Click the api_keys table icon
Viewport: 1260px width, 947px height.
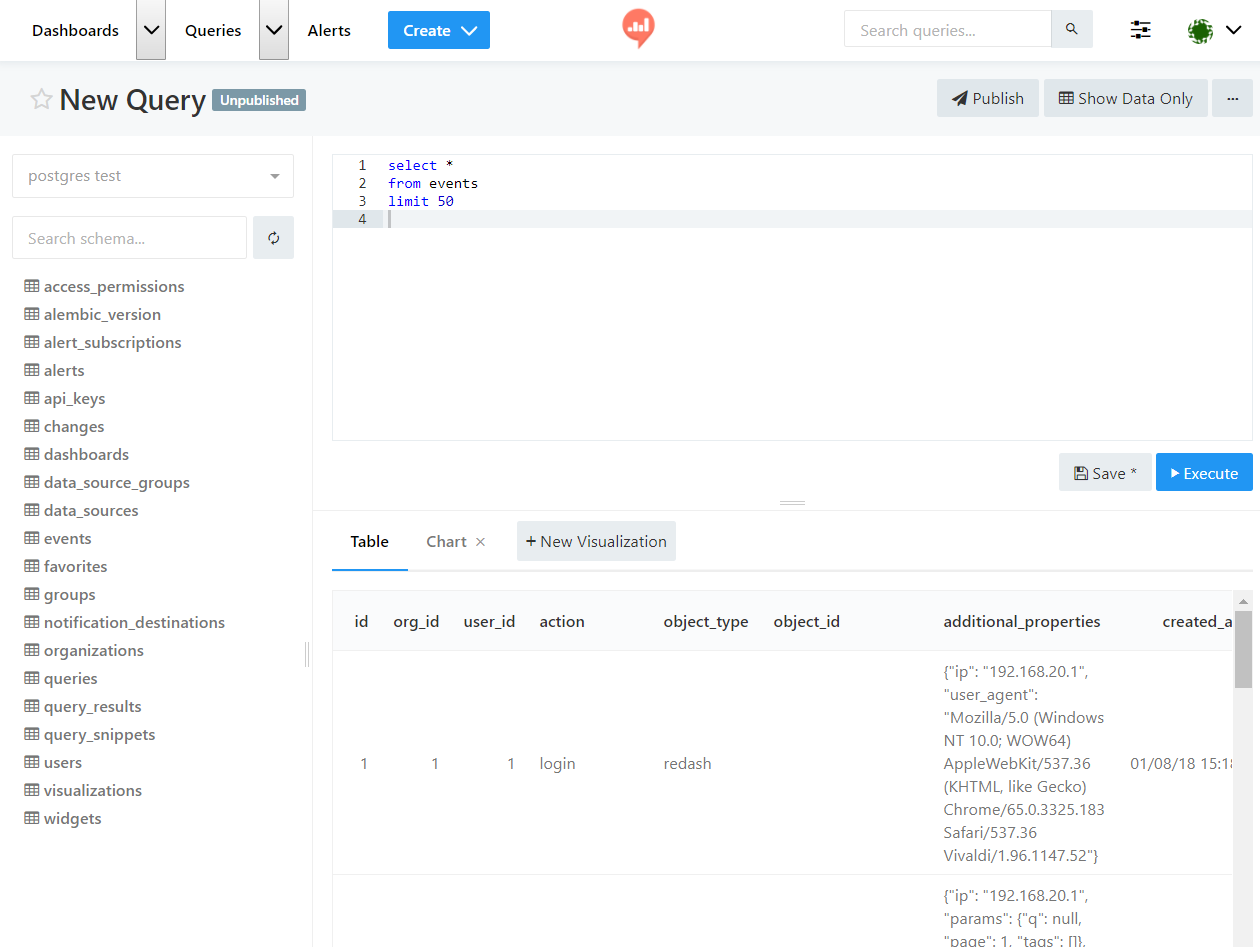32,399
